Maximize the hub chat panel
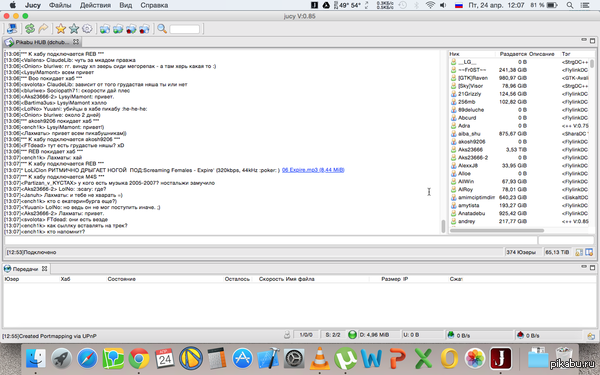 592,41
